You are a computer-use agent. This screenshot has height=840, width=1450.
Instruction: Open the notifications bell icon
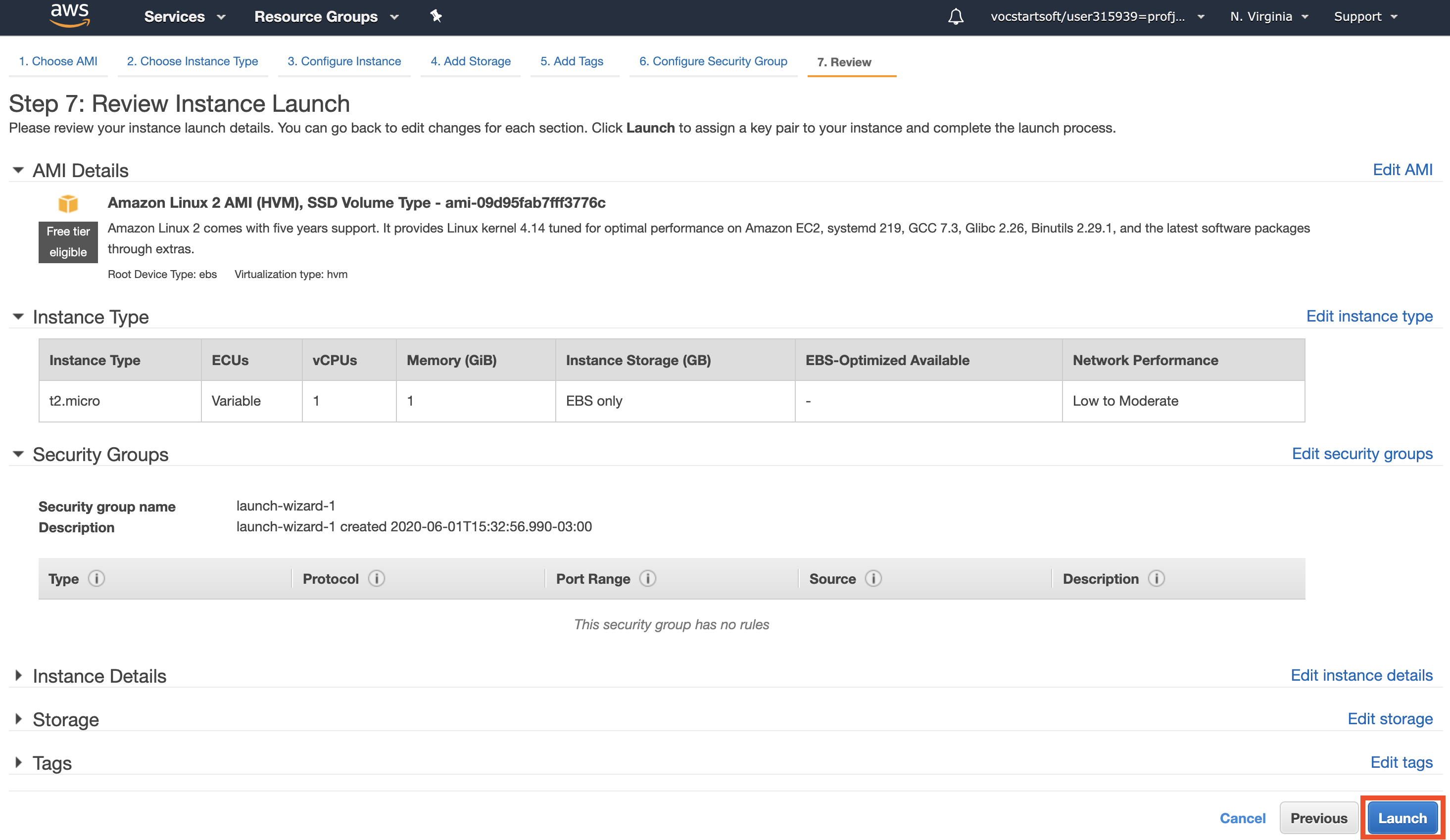tap(956, 16)
